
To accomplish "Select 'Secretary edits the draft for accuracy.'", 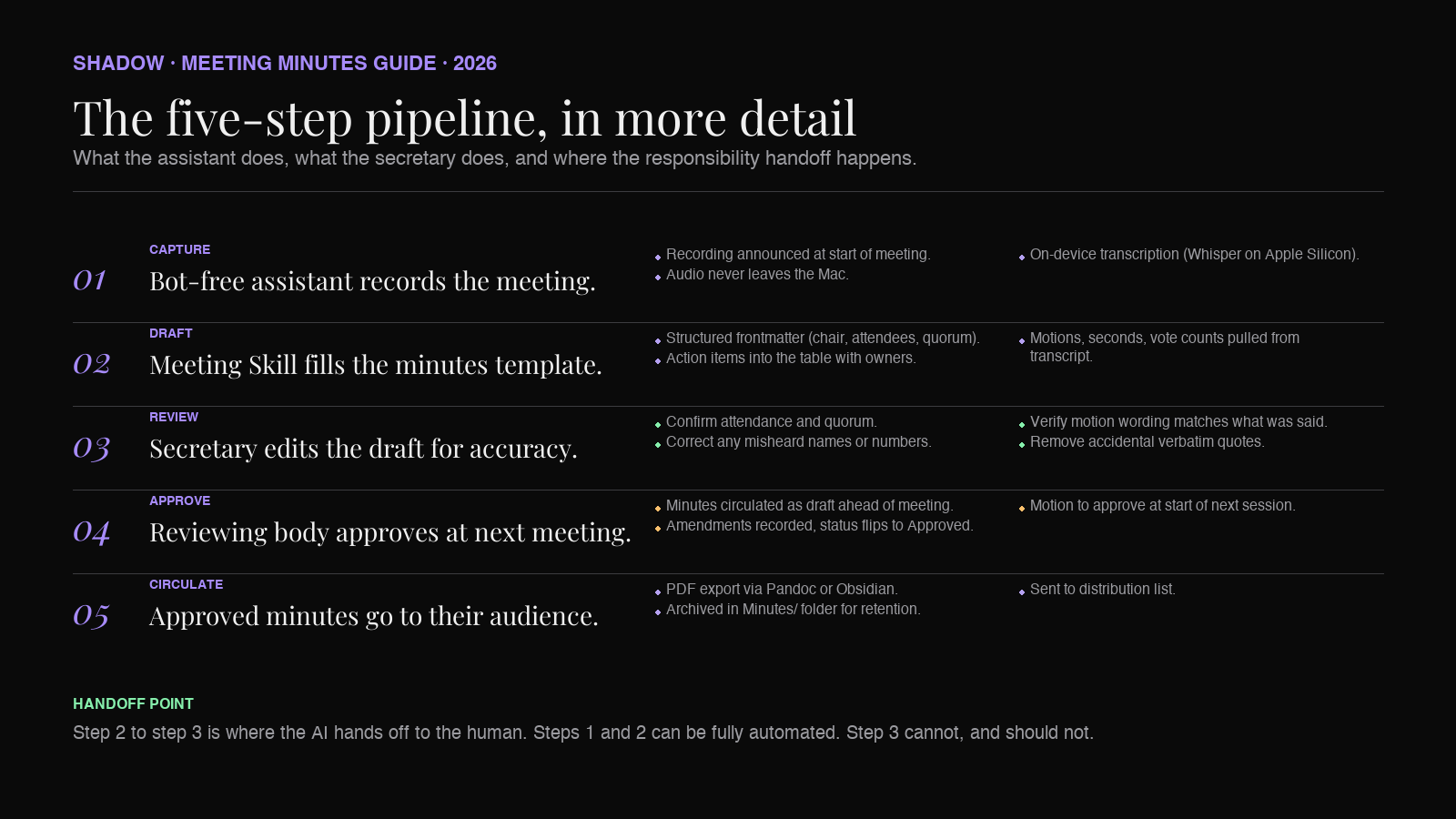I will pos(363,449).
